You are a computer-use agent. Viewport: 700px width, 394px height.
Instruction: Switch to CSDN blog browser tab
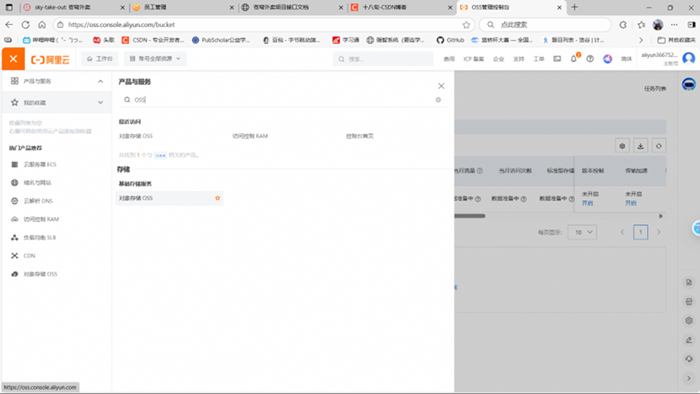(x=401, y=7)
